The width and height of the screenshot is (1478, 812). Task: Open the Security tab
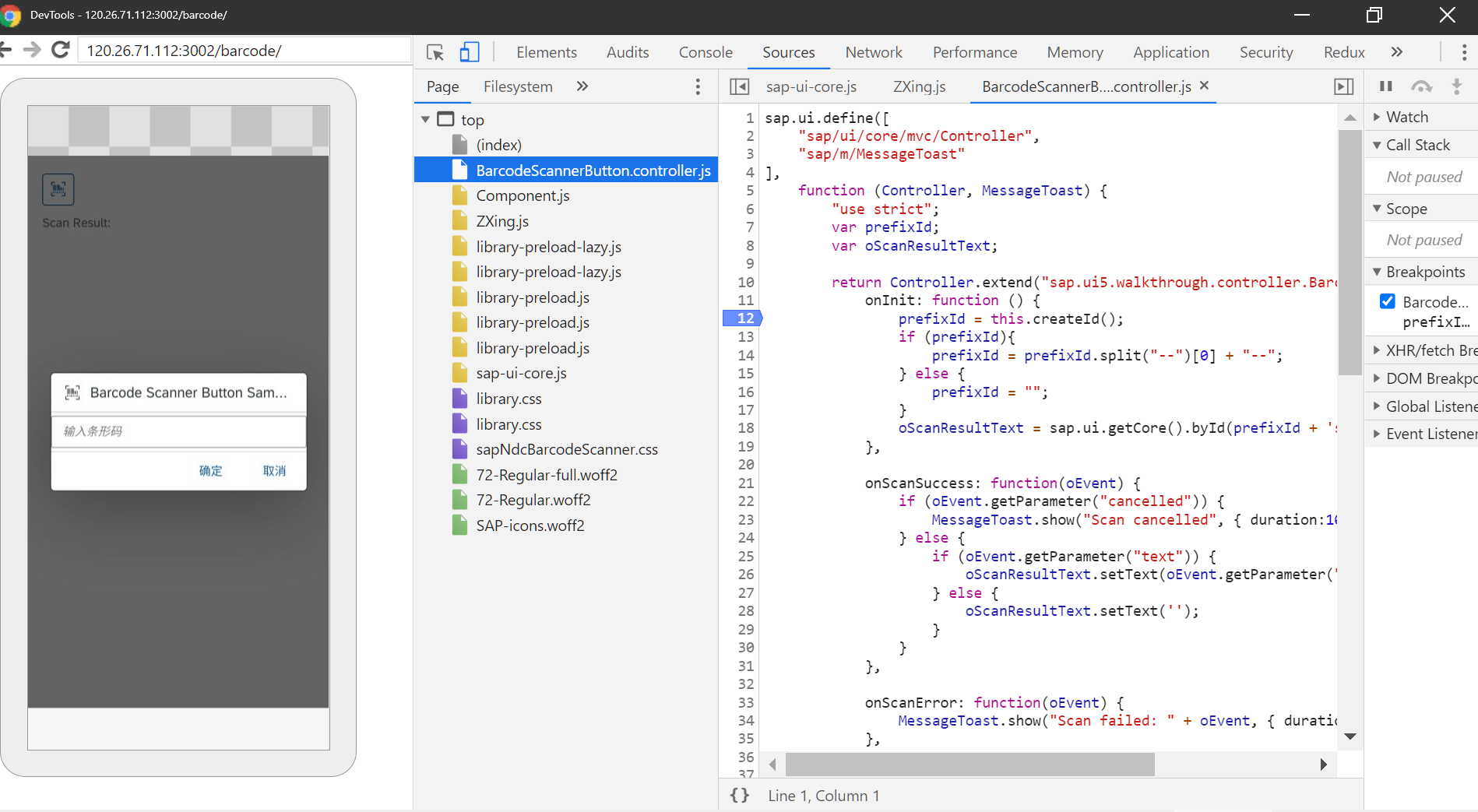click(x=1266, y=52)
